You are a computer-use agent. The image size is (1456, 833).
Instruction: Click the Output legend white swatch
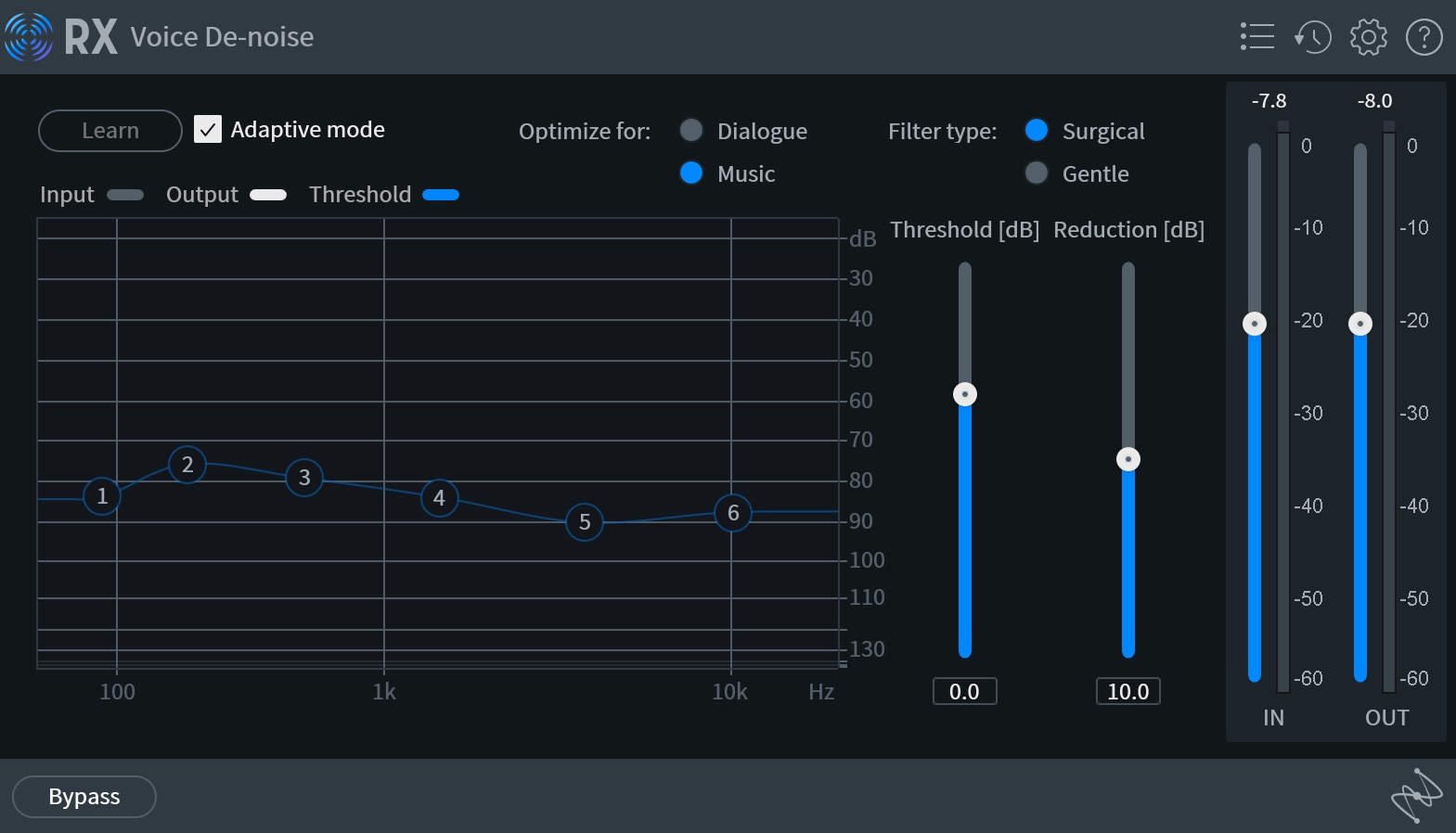(268, 195)
